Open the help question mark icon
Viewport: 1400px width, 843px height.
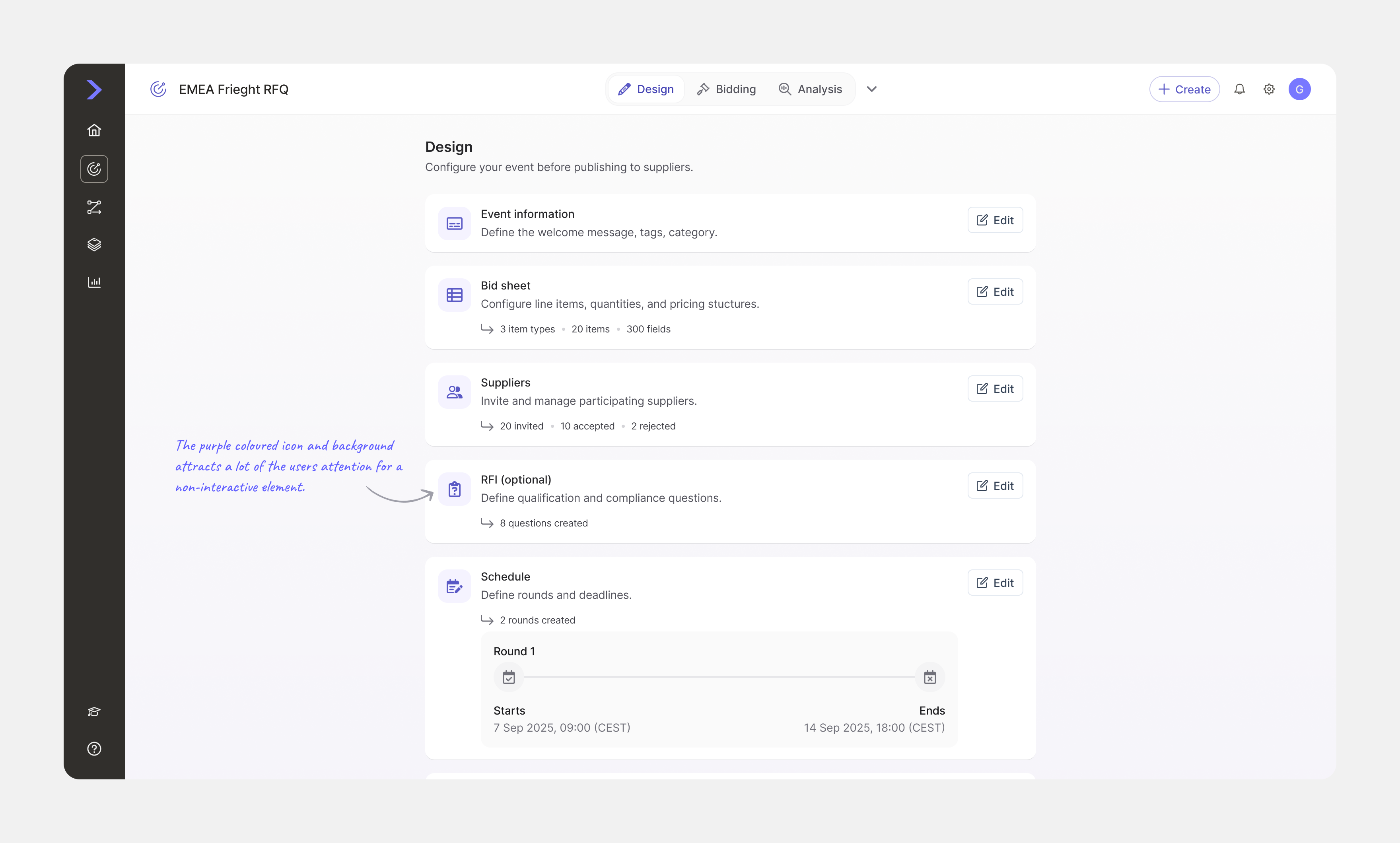[x=94, y=749]
